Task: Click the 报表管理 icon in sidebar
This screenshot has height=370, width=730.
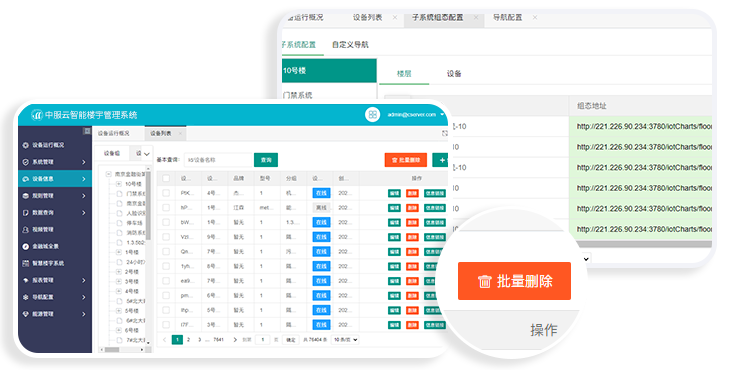Action: click(26, 280)
